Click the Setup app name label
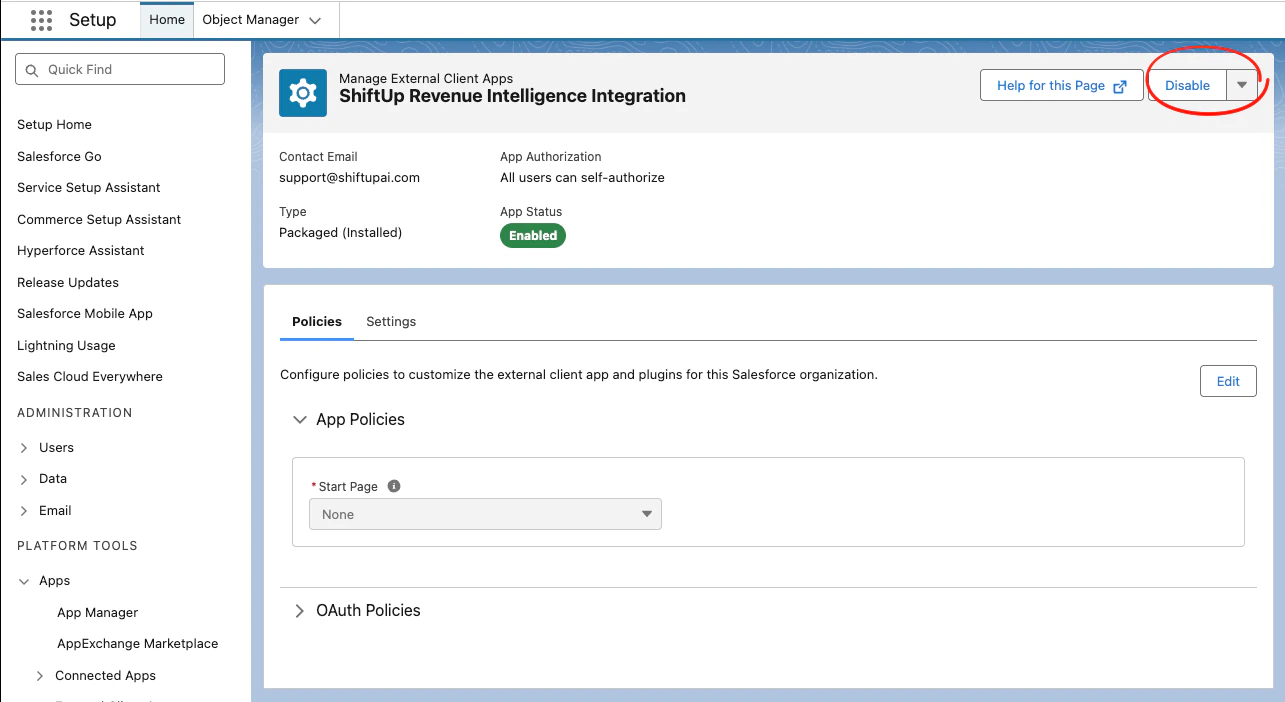 tap(93, 20)
